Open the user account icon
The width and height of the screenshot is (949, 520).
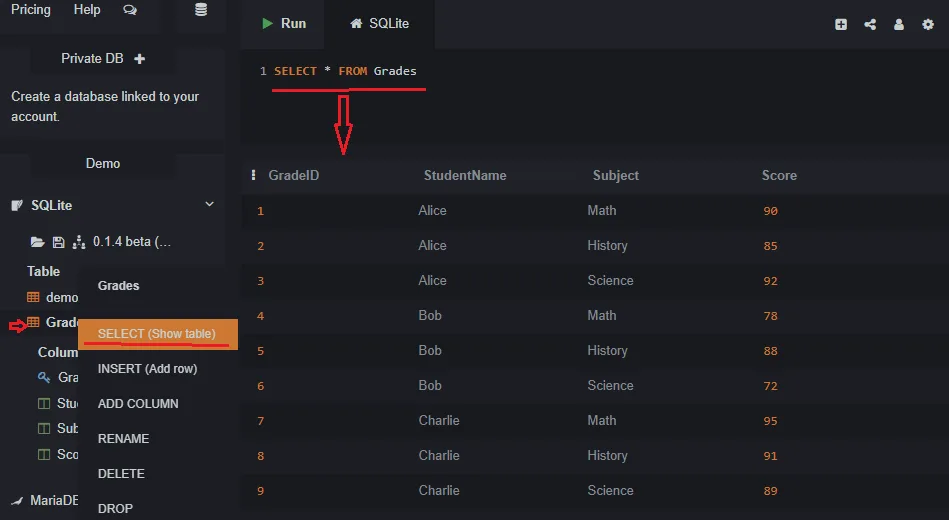[899, 24]
